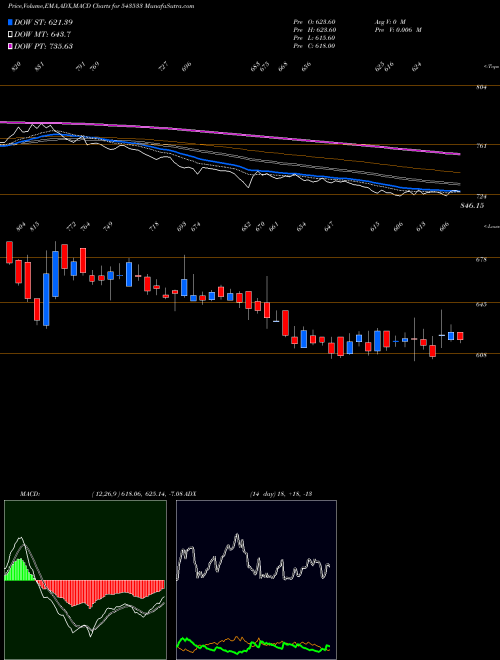This screenshot has width=500, height=660.
Task: Click the 'MACD:' panel heading
Action: [29, 493]
